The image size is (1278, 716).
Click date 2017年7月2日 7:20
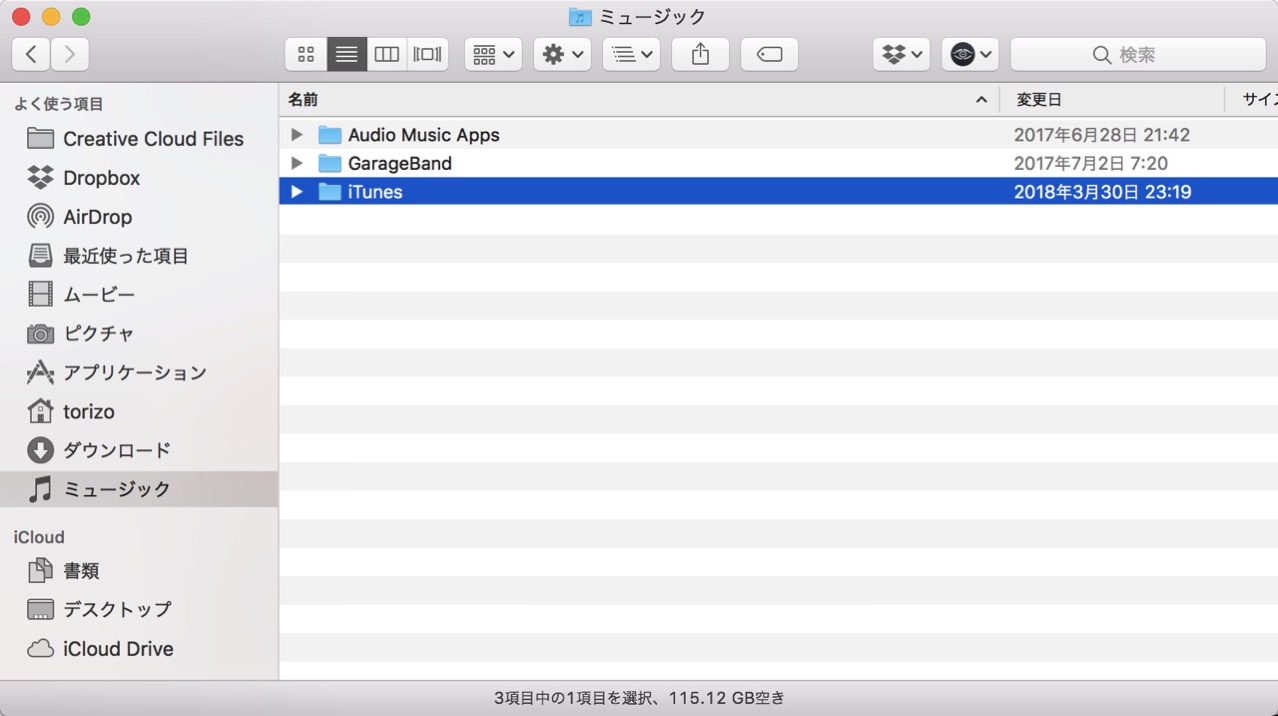click(x=1091, y=163)
